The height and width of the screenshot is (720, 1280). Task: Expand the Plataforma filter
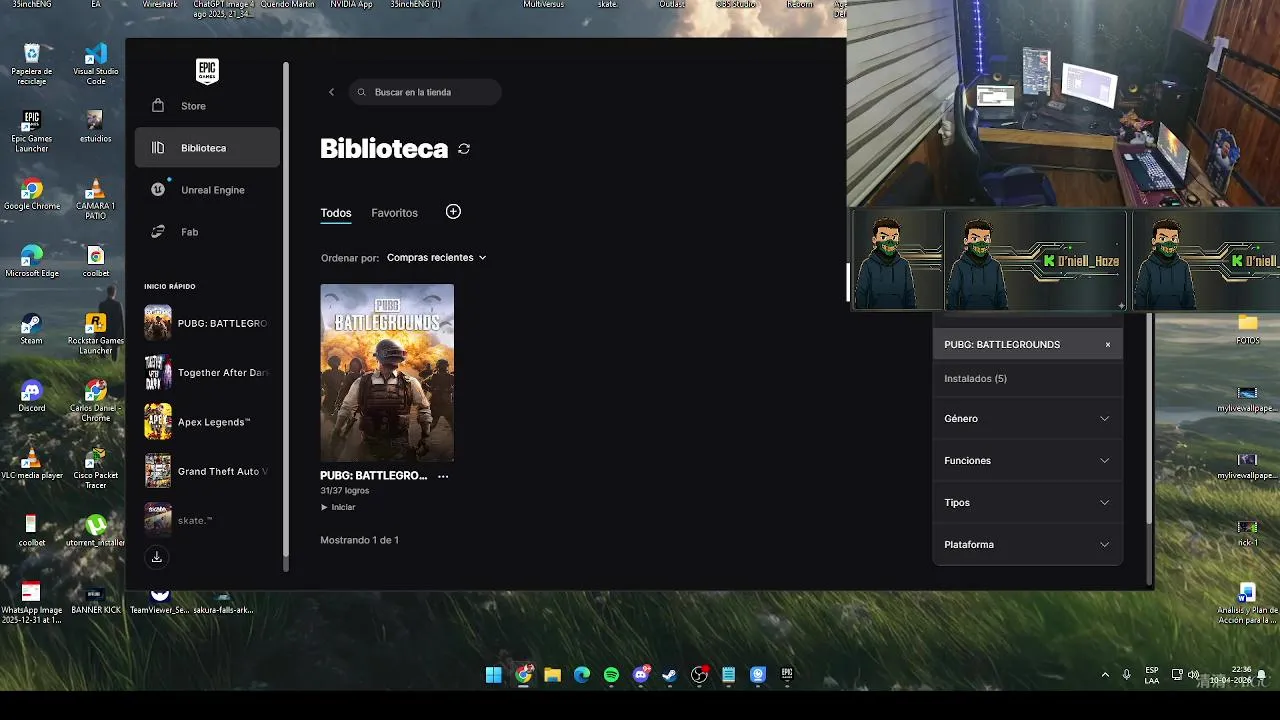(1028, 545)
